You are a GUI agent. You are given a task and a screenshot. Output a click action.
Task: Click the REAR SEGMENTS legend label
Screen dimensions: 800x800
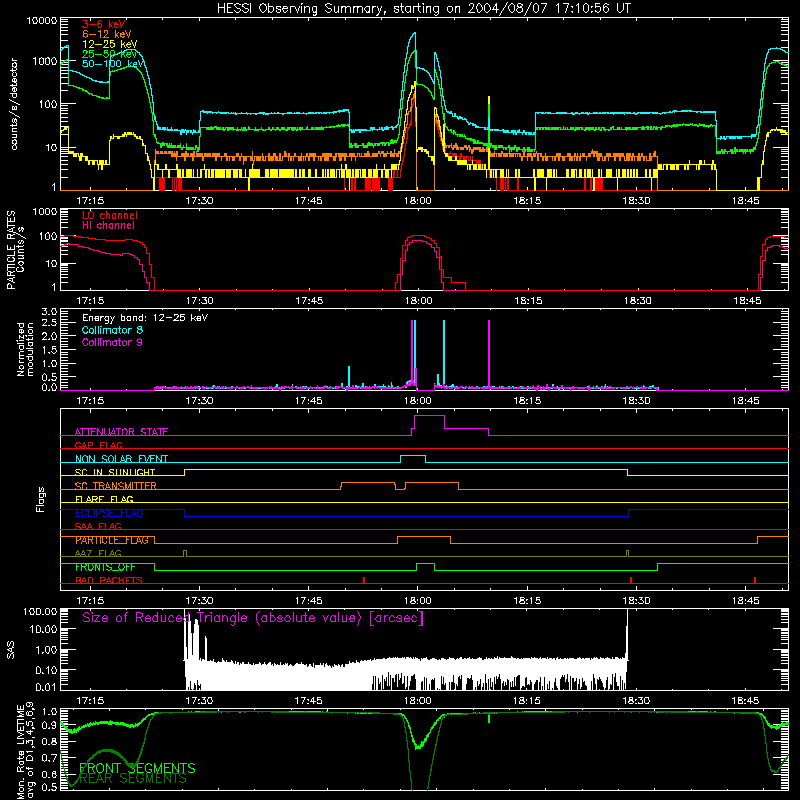133,779
